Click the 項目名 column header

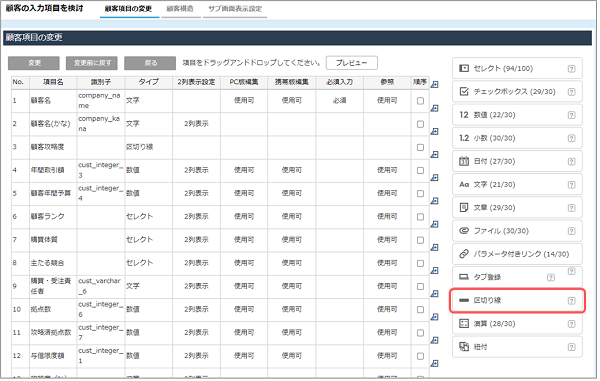click(x=53, y=82)
